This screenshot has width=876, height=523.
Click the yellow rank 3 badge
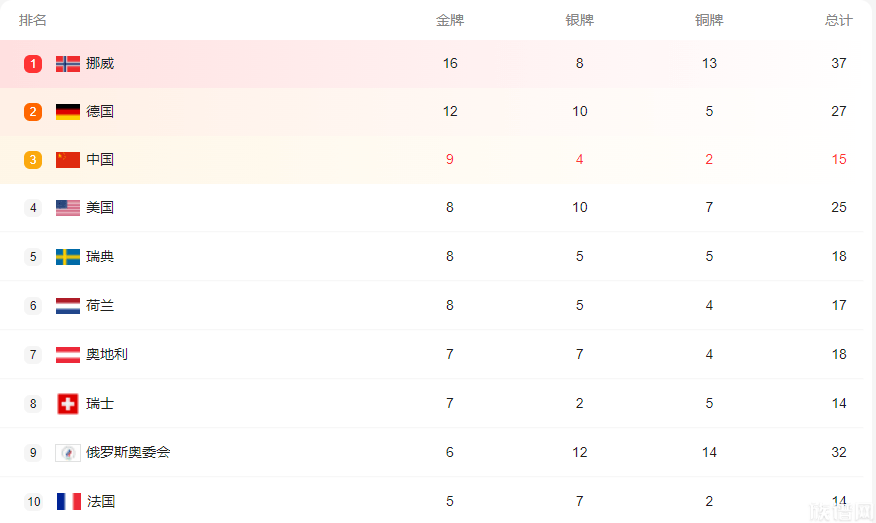pos(33,160)
